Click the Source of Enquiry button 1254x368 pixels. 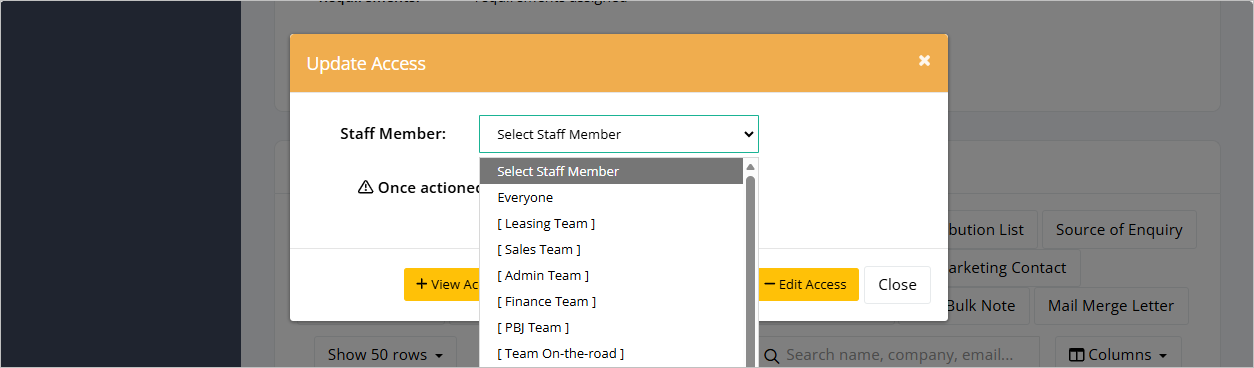tap(1119, 229)
